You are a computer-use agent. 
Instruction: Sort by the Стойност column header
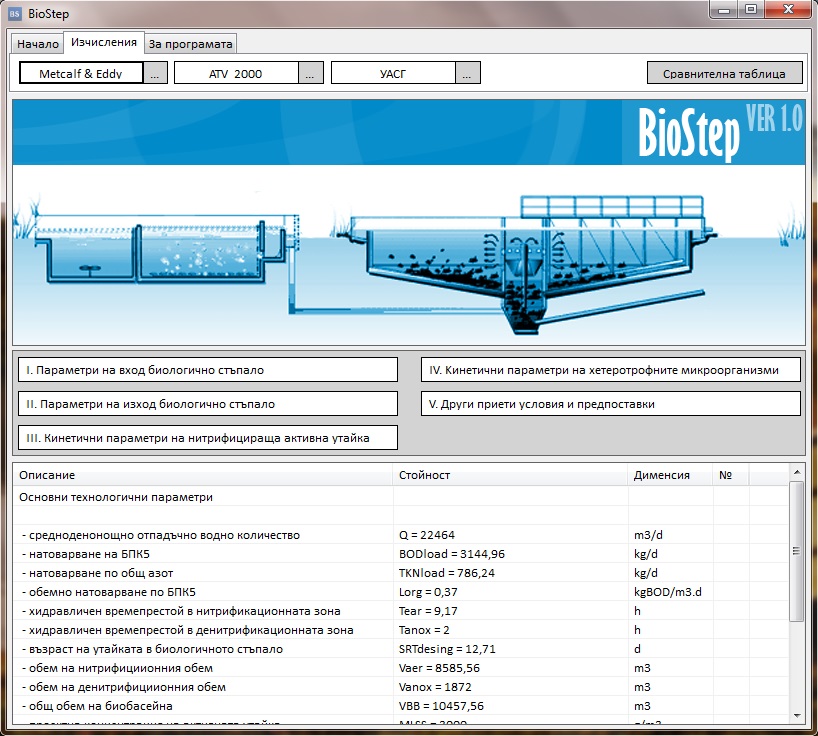510,475
